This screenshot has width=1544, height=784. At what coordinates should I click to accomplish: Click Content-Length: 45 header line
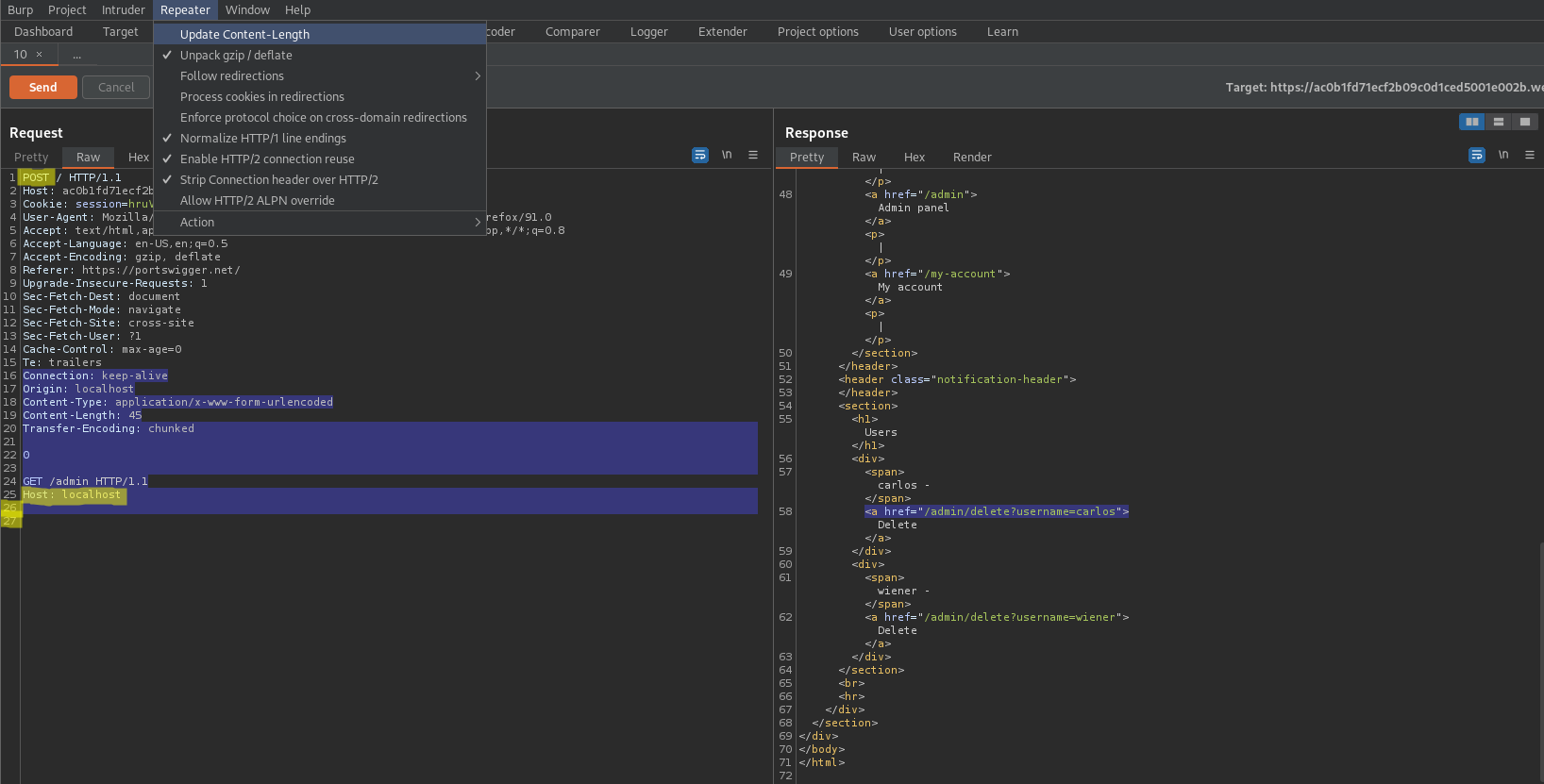(x=82, y=415)
